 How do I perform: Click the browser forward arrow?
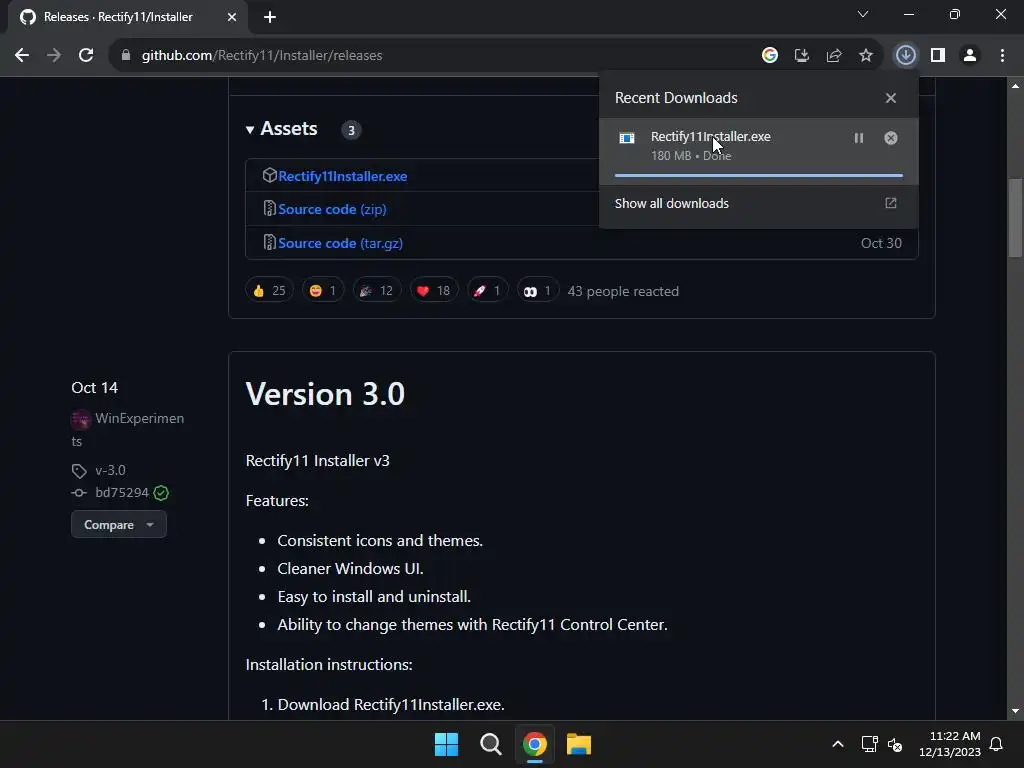point(54,56)
